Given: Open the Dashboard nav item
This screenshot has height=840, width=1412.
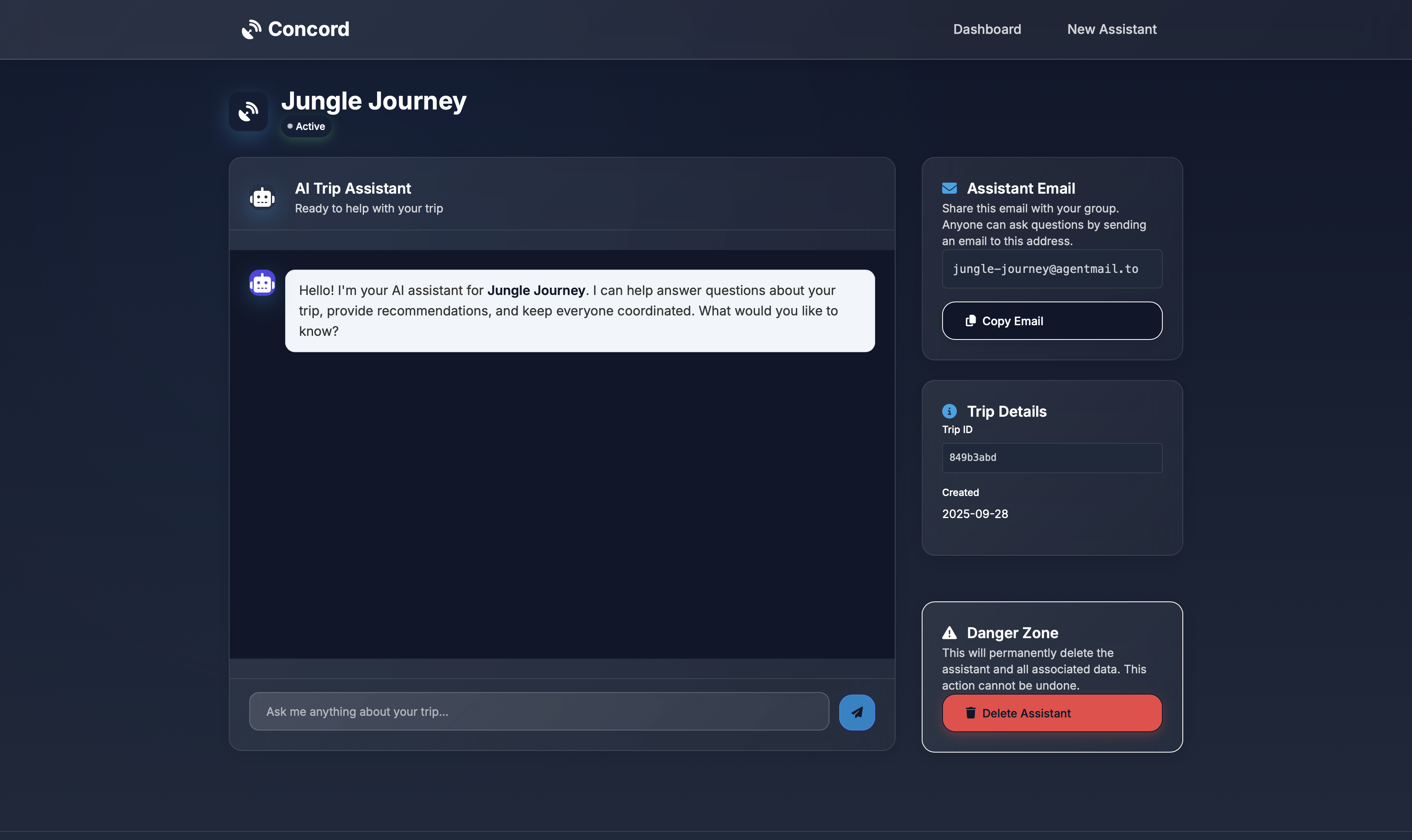Looking at the screenshot, I should pos(986,29).
